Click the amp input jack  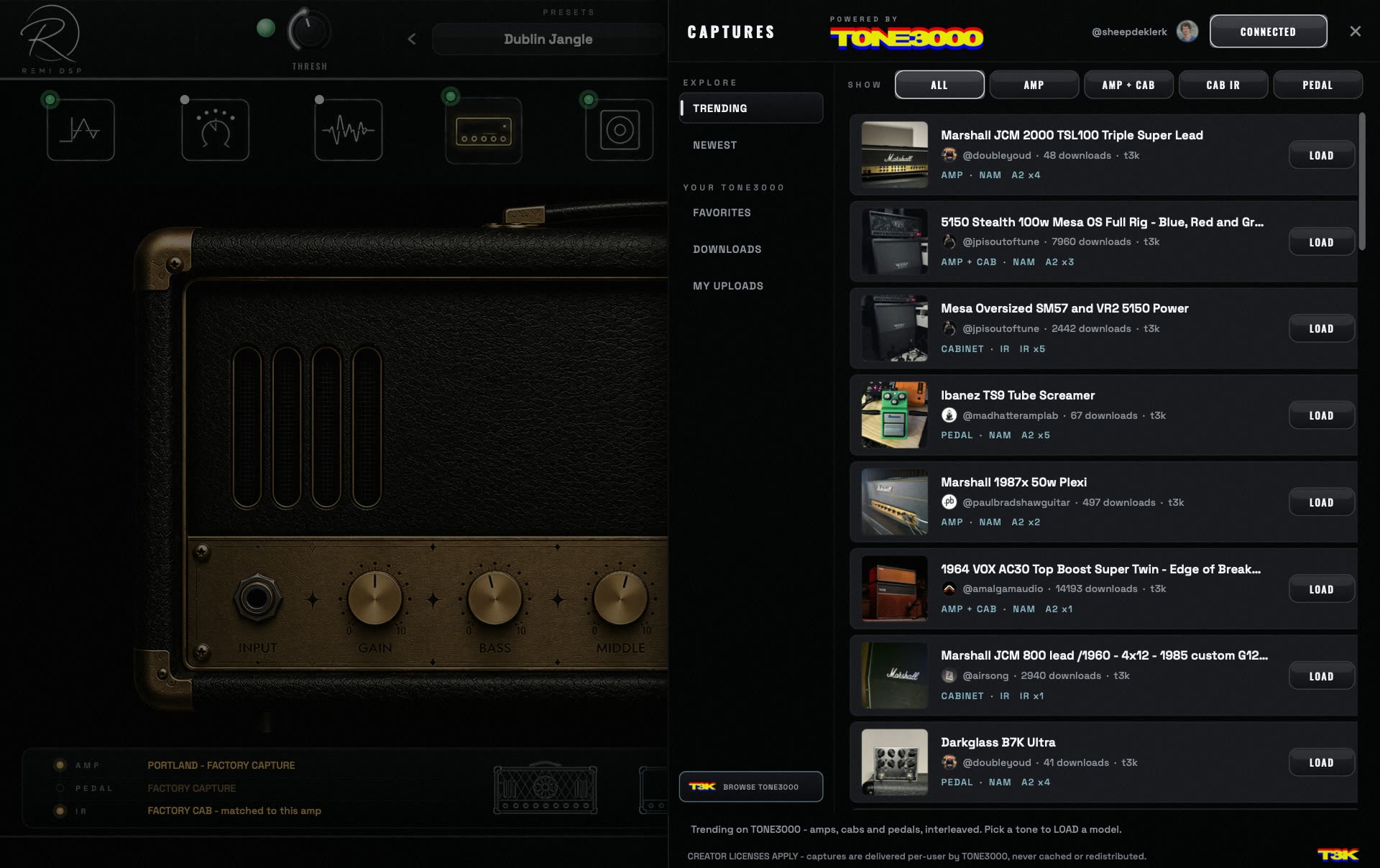point(257,598)
